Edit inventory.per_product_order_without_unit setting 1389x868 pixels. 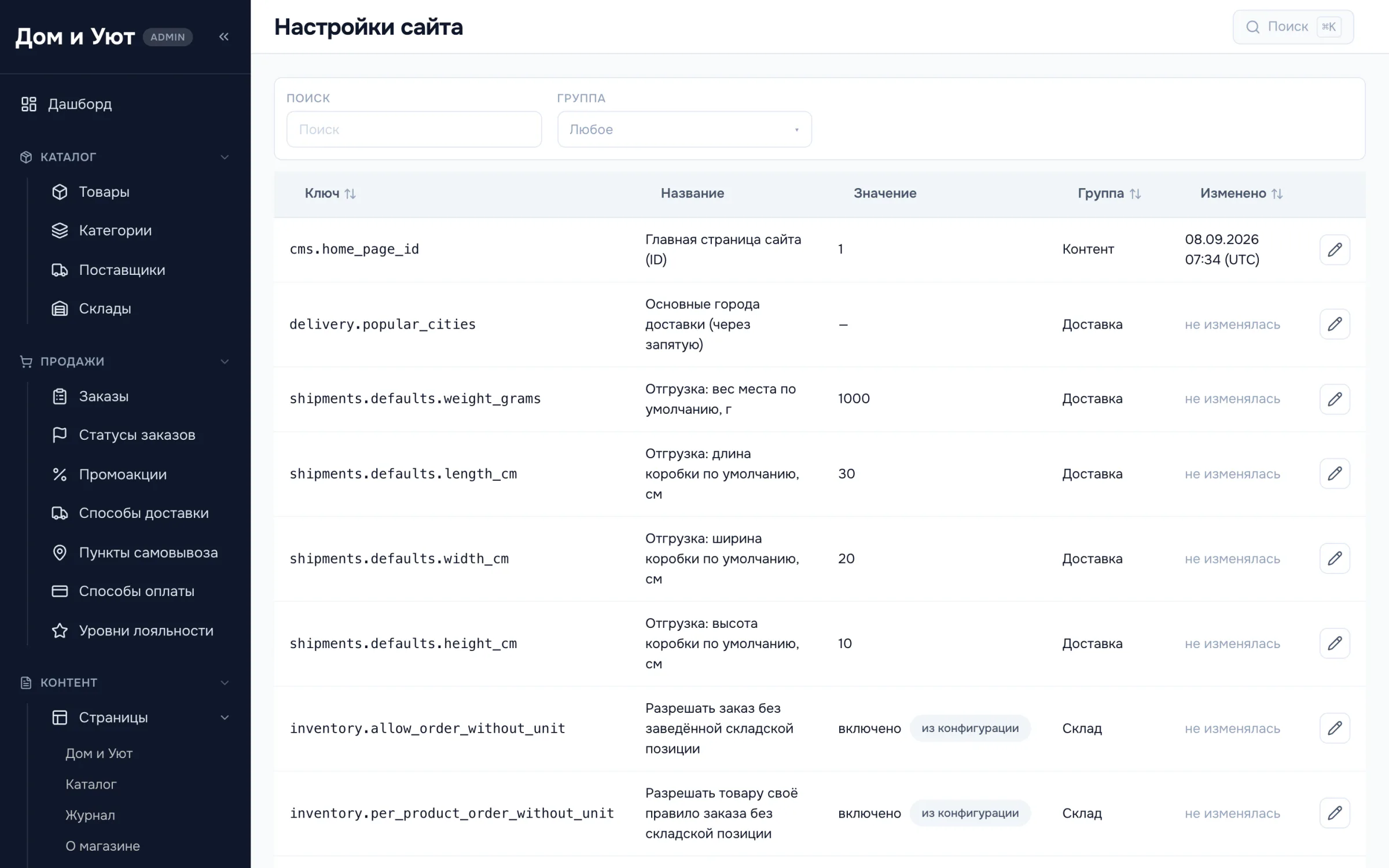tap(1335, 813)
